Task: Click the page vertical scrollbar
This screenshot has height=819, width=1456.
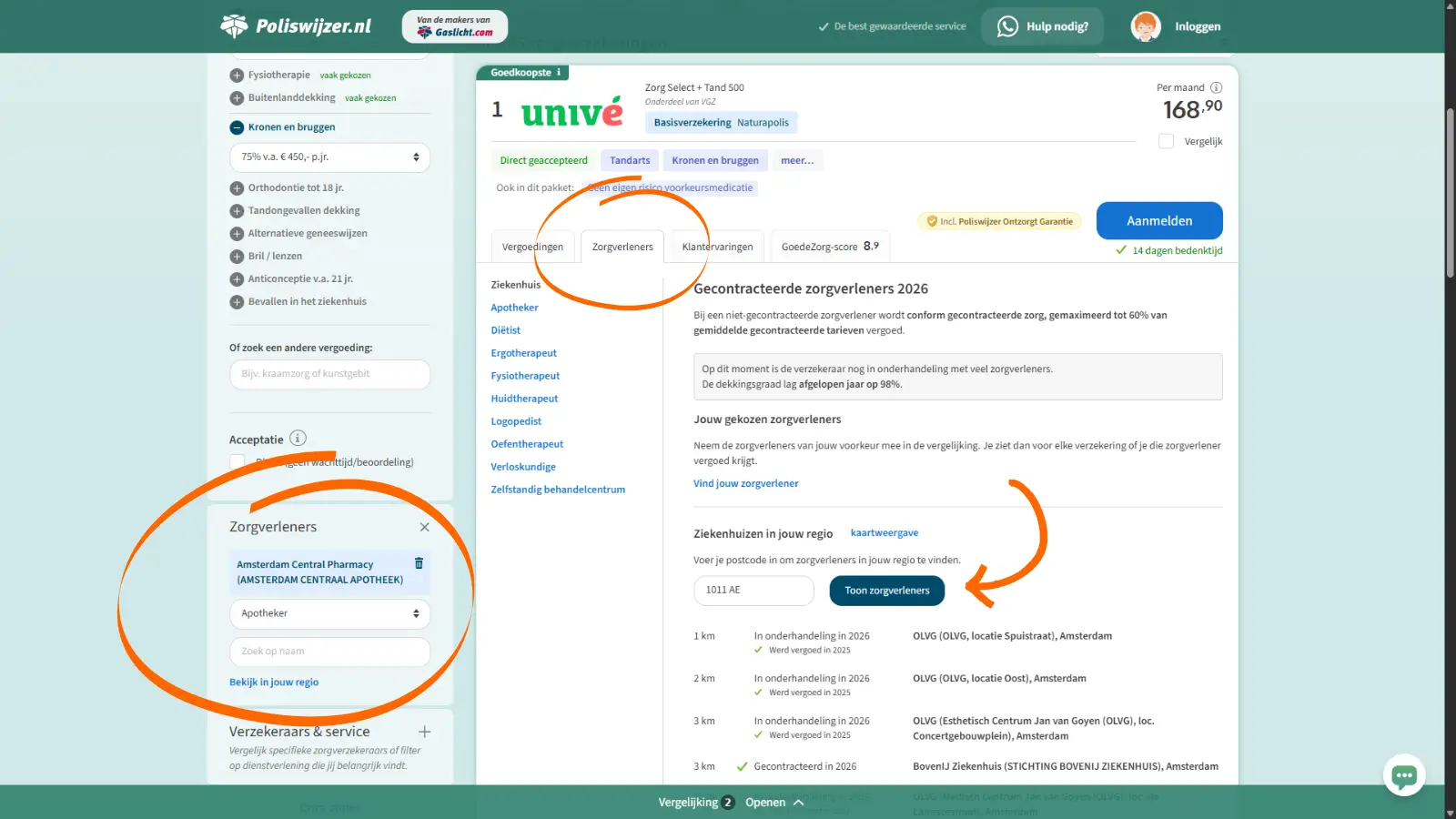Action: click(1451, 191)
